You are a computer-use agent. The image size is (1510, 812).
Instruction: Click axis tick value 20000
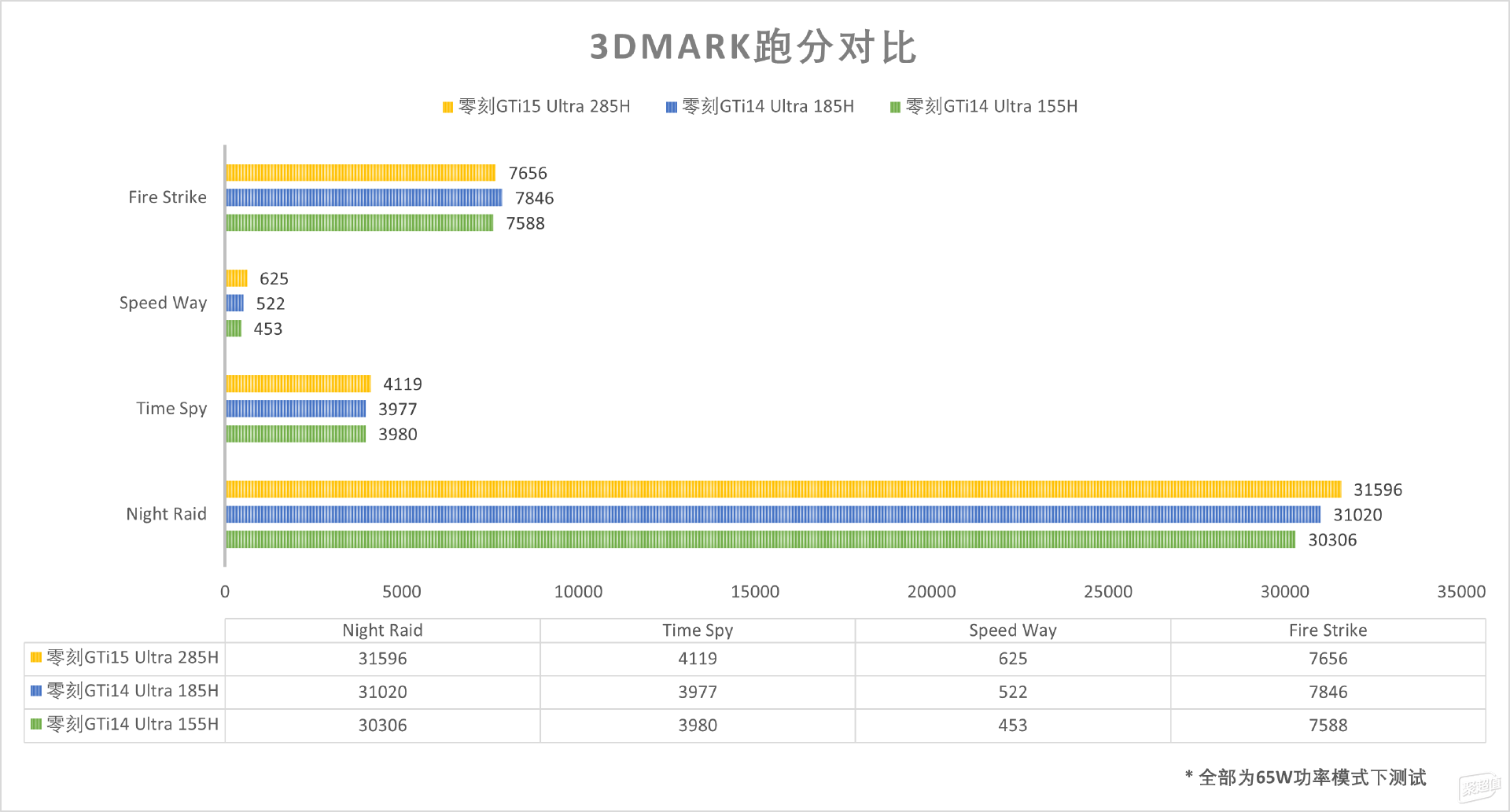[x=932, y=592]
